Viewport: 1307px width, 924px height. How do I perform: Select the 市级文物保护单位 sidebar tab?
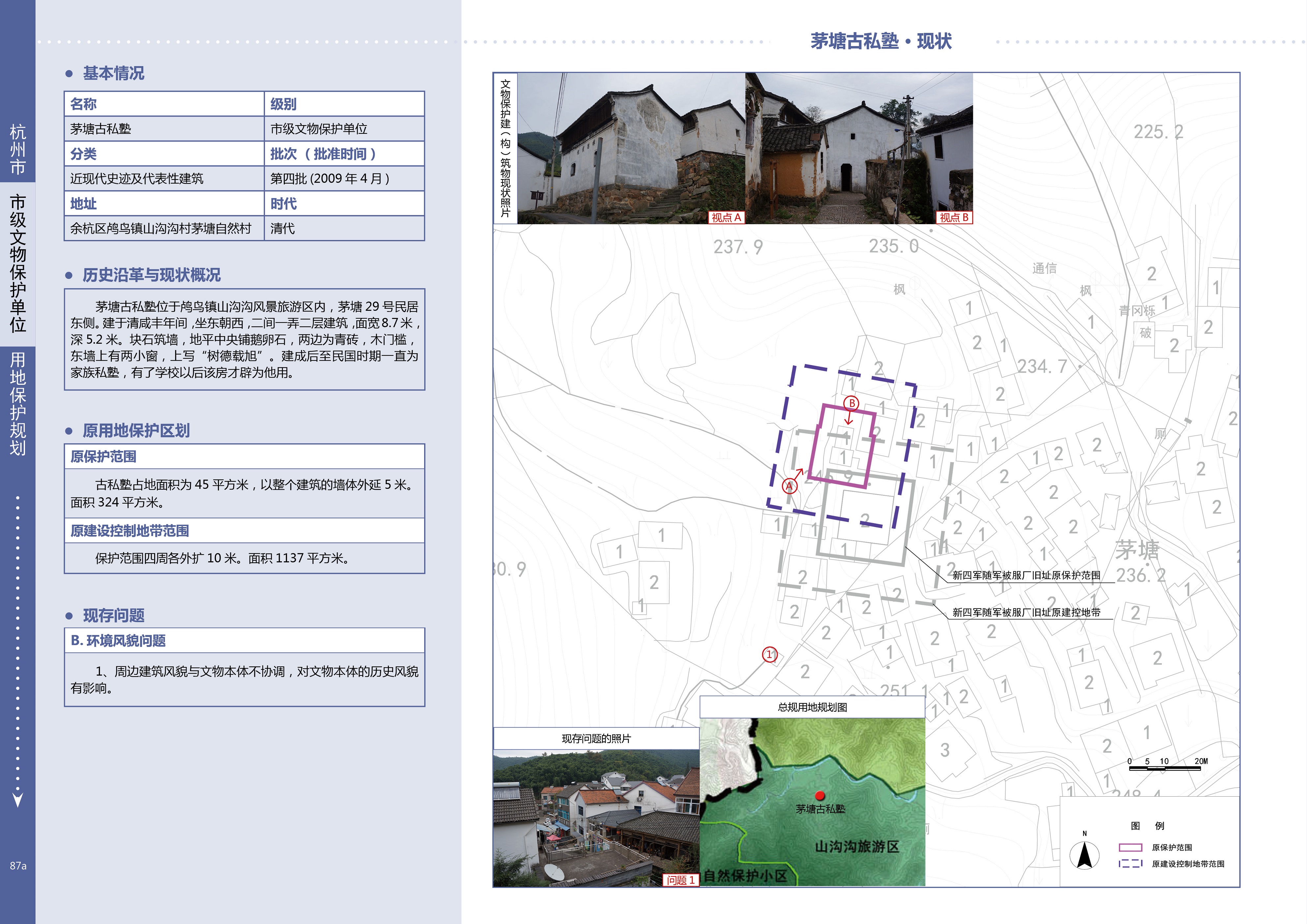pos(18,264)
